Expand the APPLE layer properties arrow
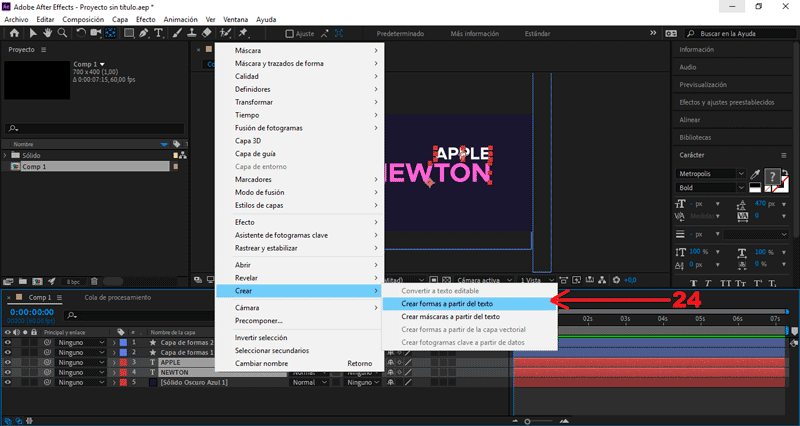The image size is (800, 426). [114, 362]
